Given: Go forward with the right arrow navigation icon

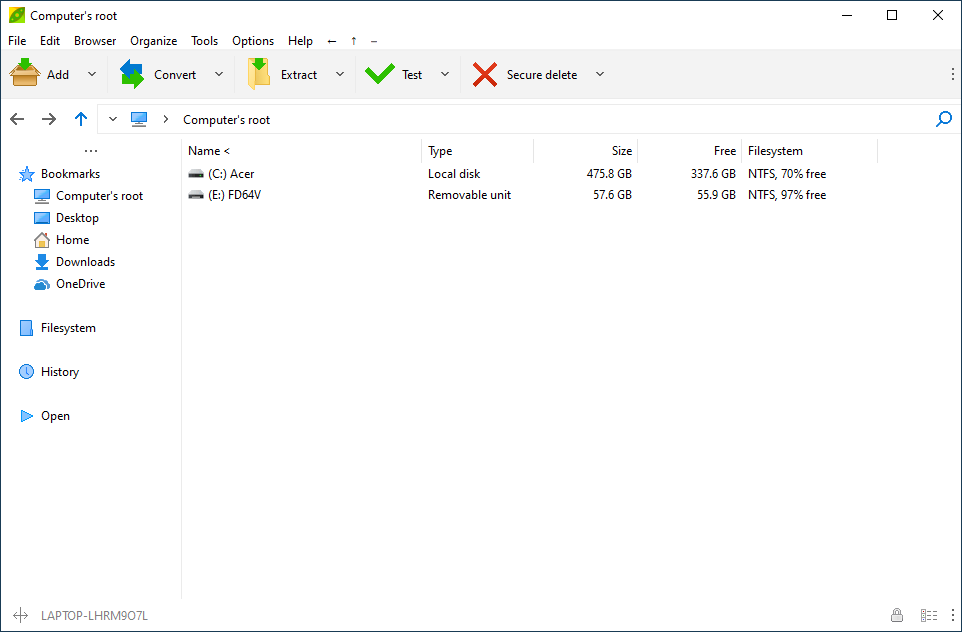Looking at the screenshot, I should coord(49,119).
